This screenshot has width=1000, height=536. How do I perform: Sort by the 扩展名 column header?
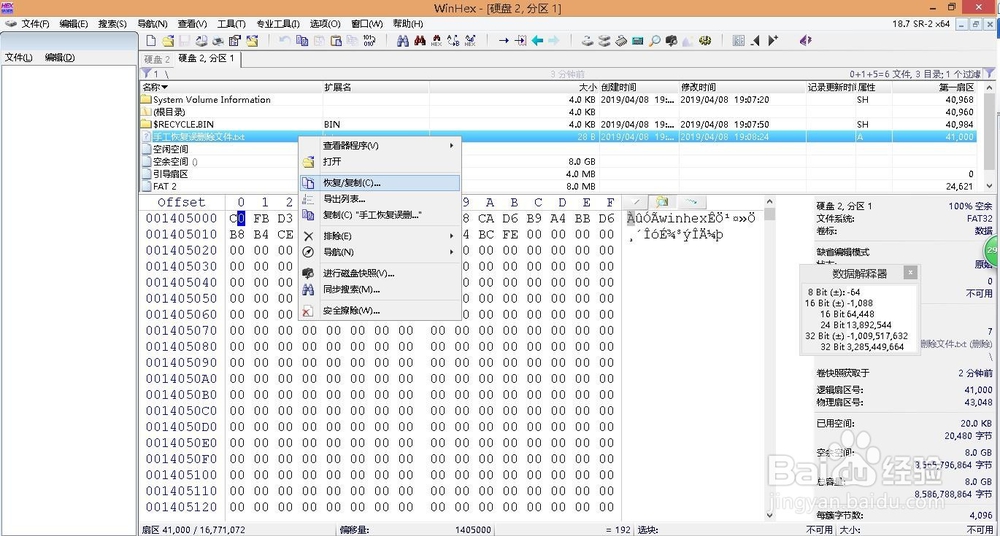(376, 87)
